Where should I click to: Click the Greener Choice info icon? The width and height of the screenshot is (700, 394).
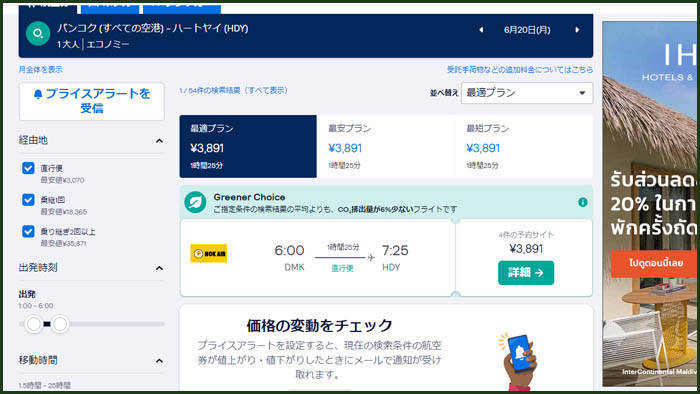[x=583, y=202]
